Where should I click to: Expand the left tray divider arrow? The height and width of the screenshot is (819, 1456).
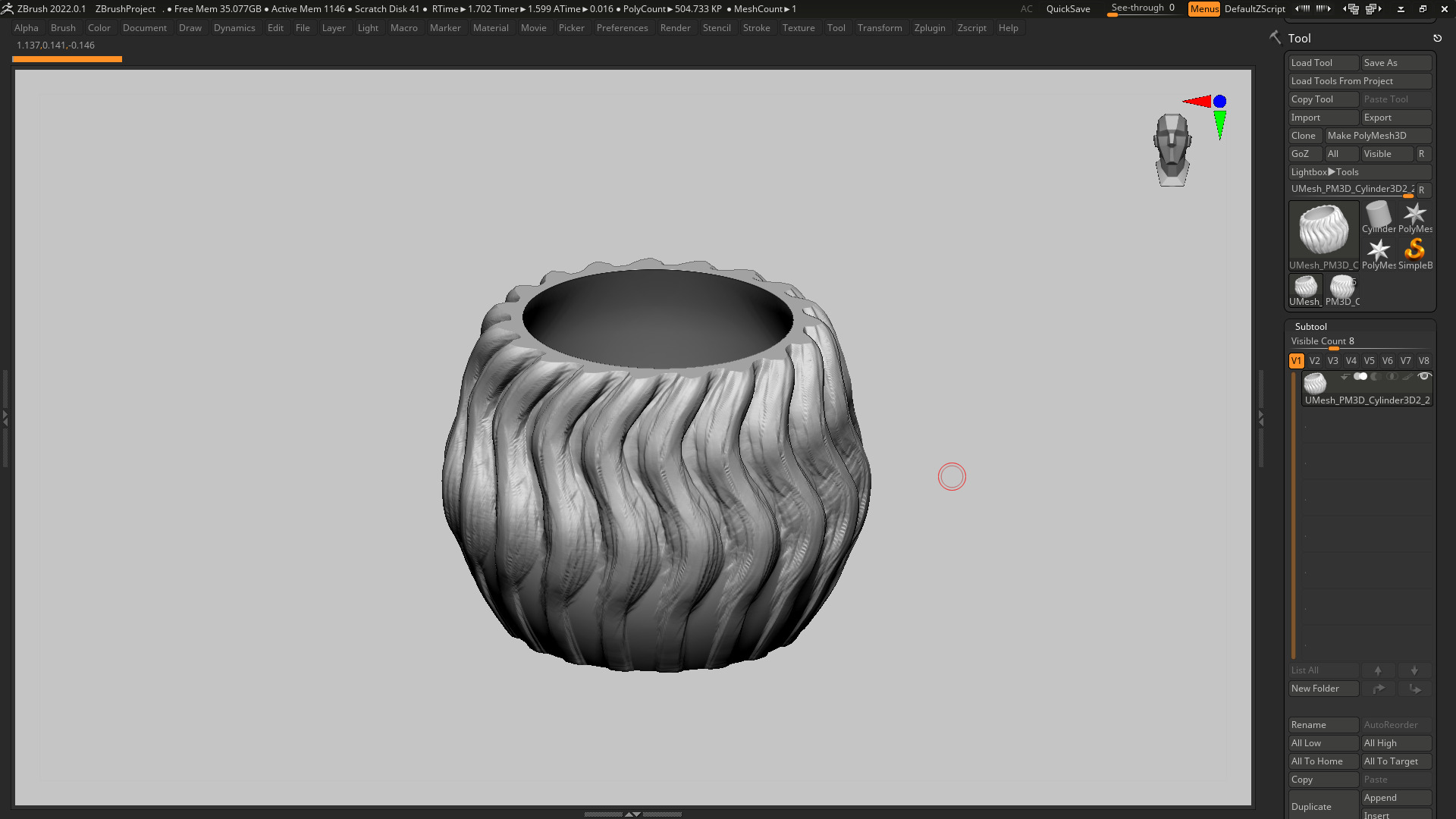pyautogui.click(x=5, y=417)
